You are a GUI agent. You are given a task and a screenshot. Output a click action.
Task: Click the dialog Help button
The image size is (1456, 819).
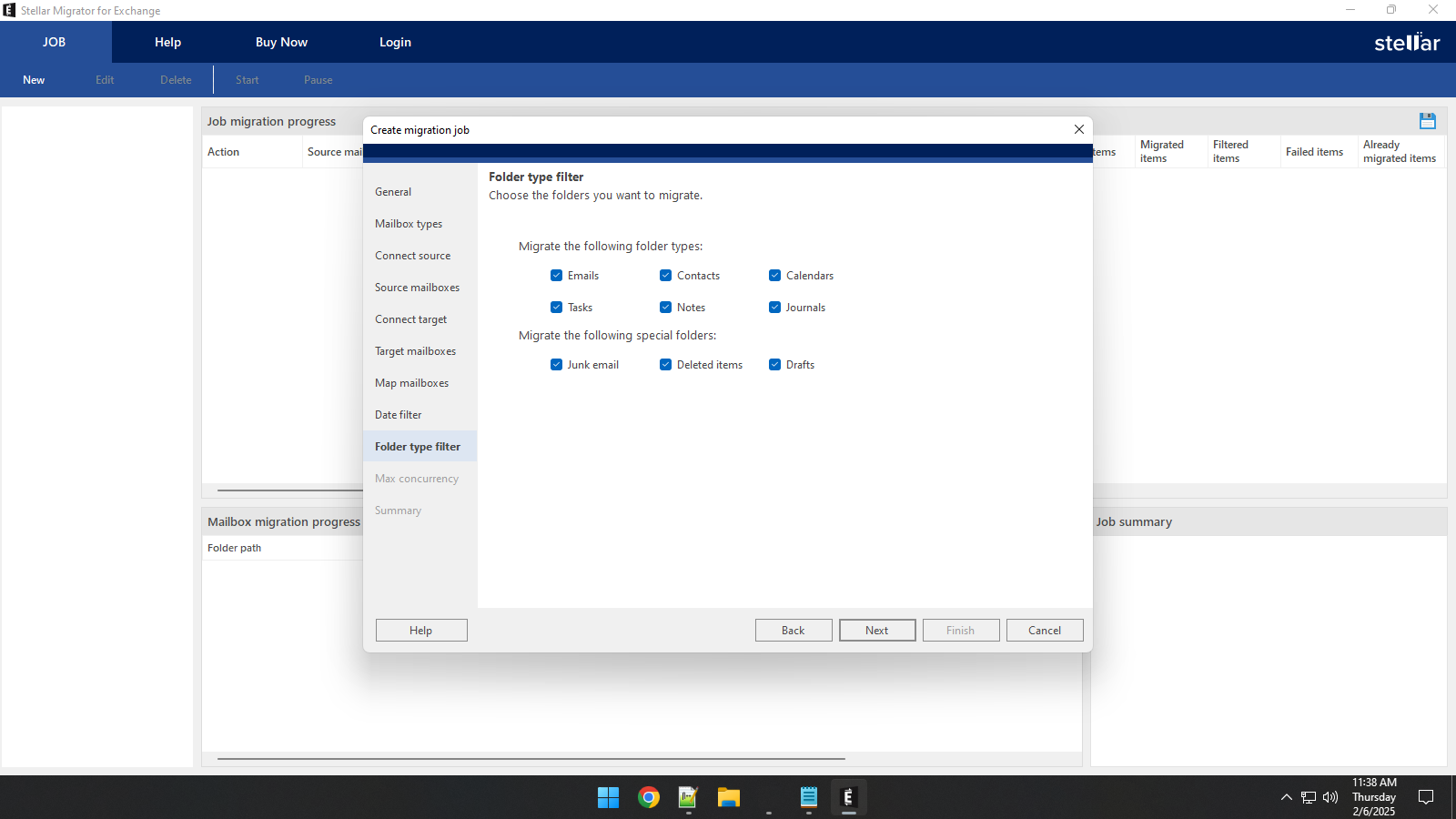pyautogui.click(x=421, y=631)
